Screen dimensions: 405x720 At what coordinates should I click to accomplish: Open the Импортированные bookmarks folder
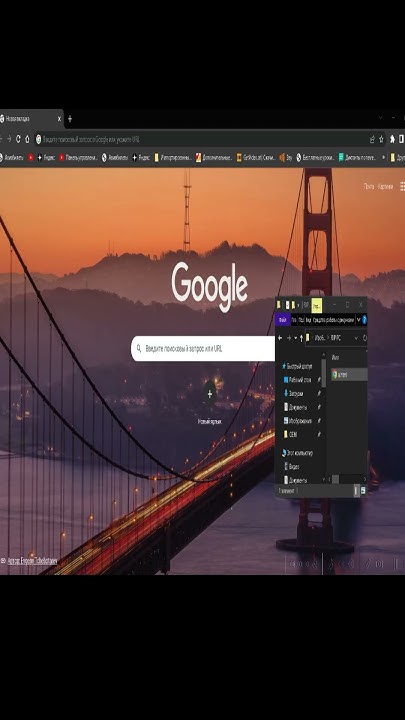tap(173, 158)
